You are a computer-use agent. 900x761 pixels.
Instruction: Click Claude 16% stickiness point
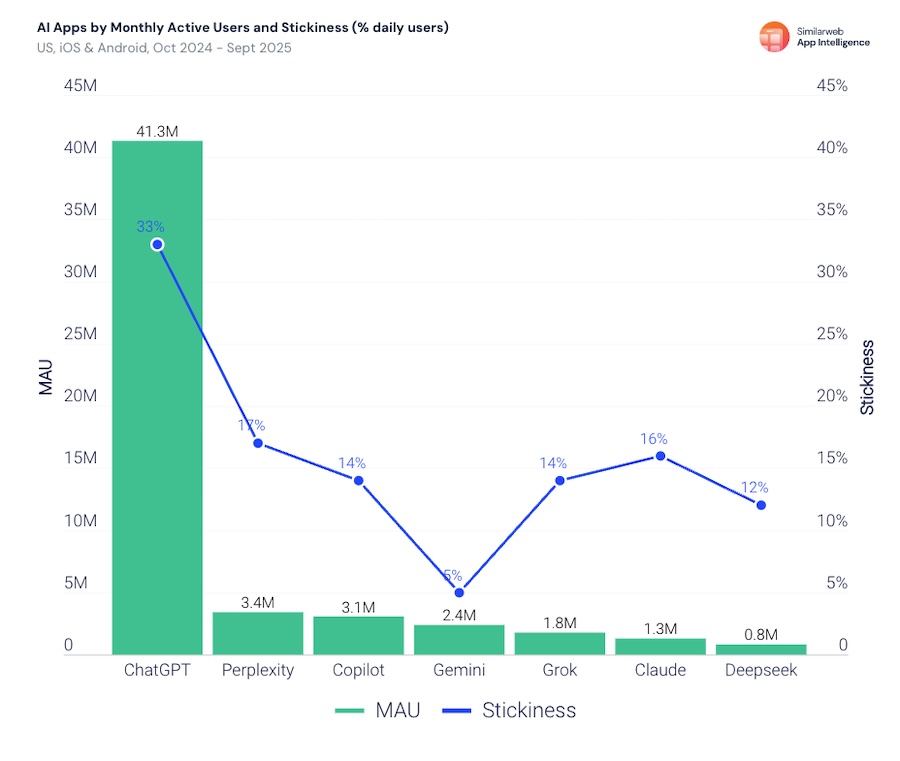click(x=660, y=456)
